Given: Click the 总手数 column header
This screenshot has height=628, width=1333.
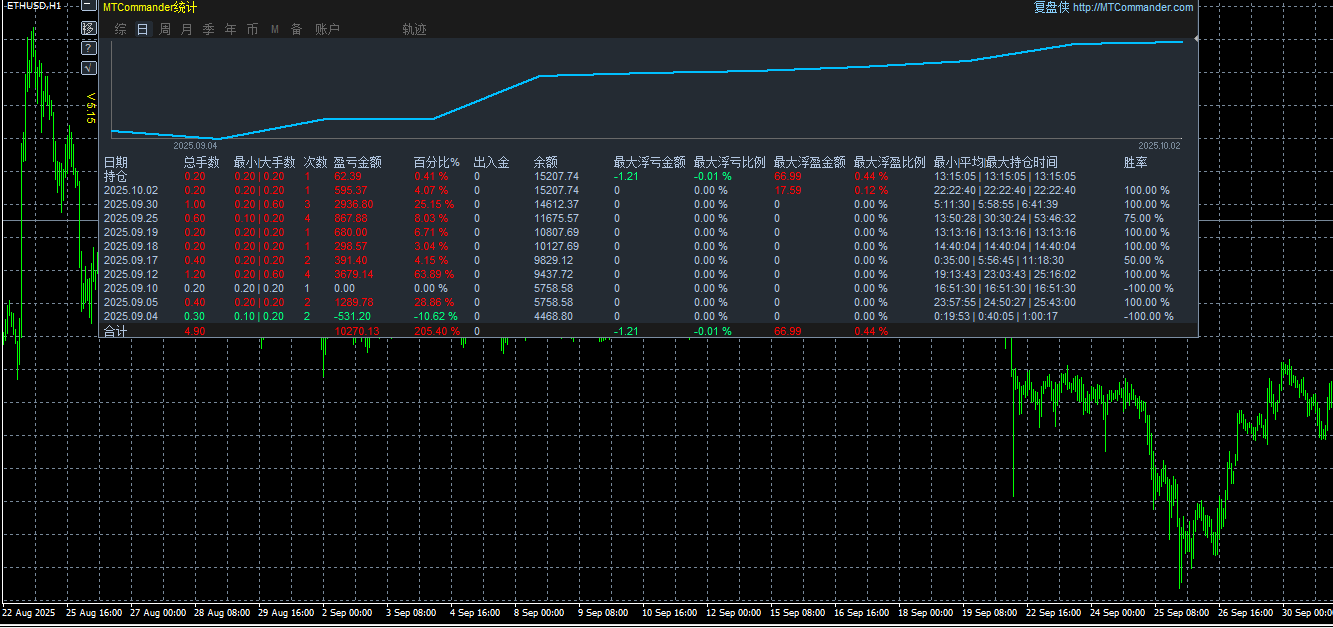Looking at the screenshot, I should pos(202,162).
